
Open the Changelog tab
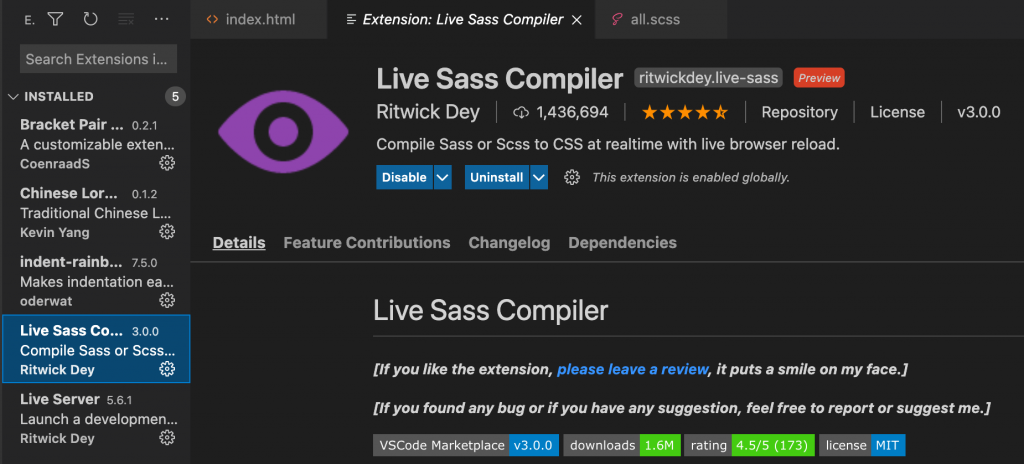pyautogui.click(x=509, y=243)
